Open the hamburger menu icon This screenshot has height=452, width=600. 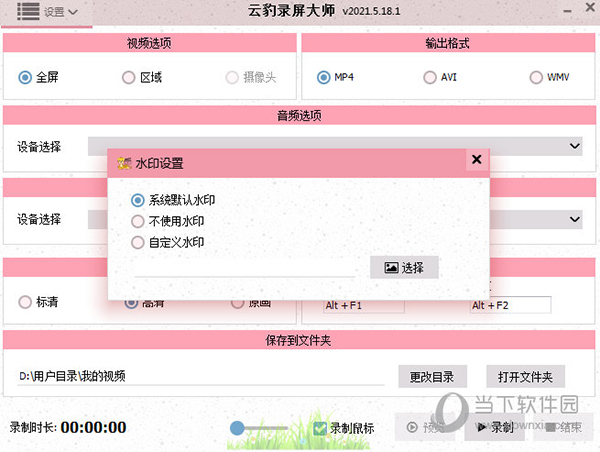pos(28,11)
